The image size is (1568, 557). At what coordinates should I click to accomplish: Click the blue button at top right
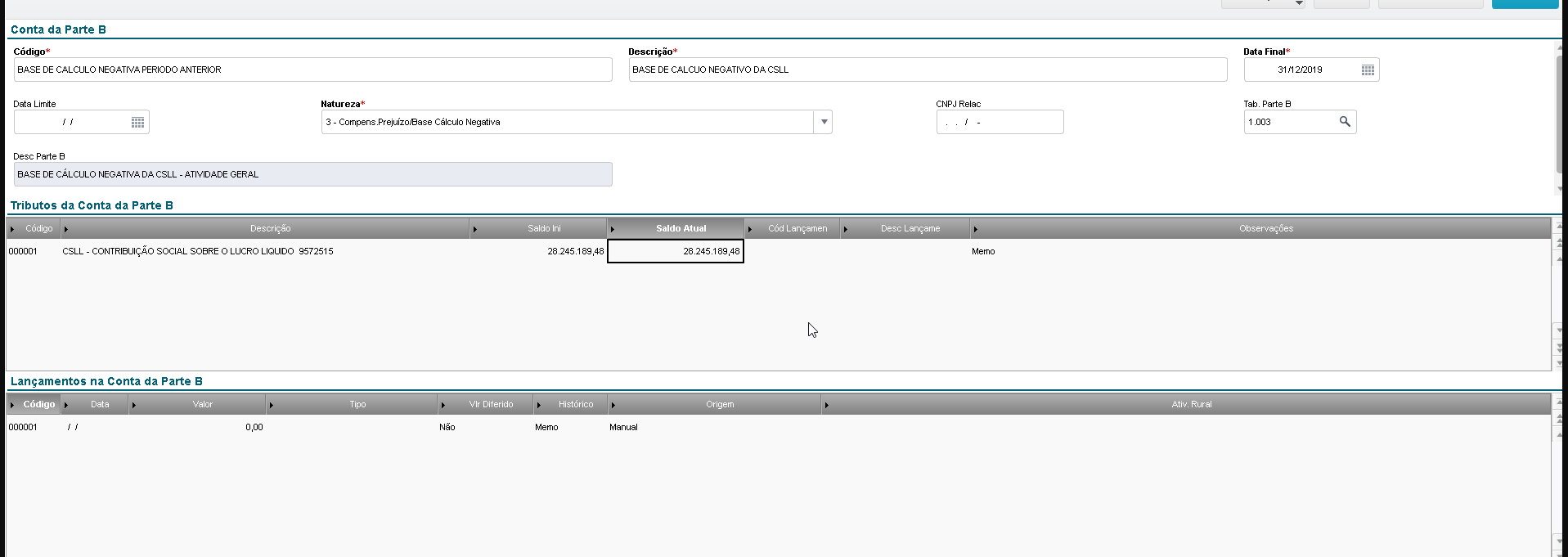(x=1525, y=4)
